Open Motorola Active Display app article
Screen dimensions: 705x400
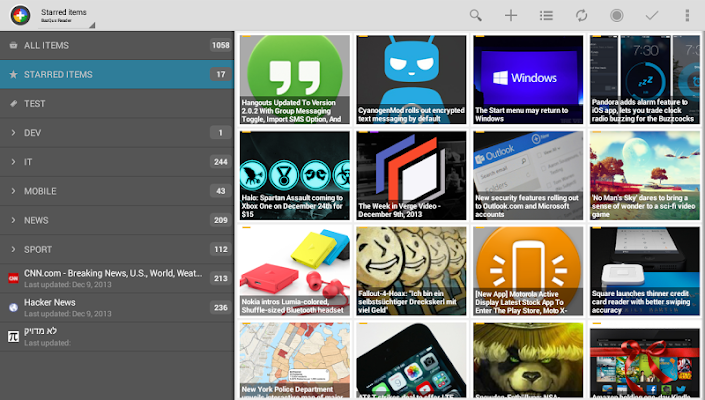click(x=528, y=271)
